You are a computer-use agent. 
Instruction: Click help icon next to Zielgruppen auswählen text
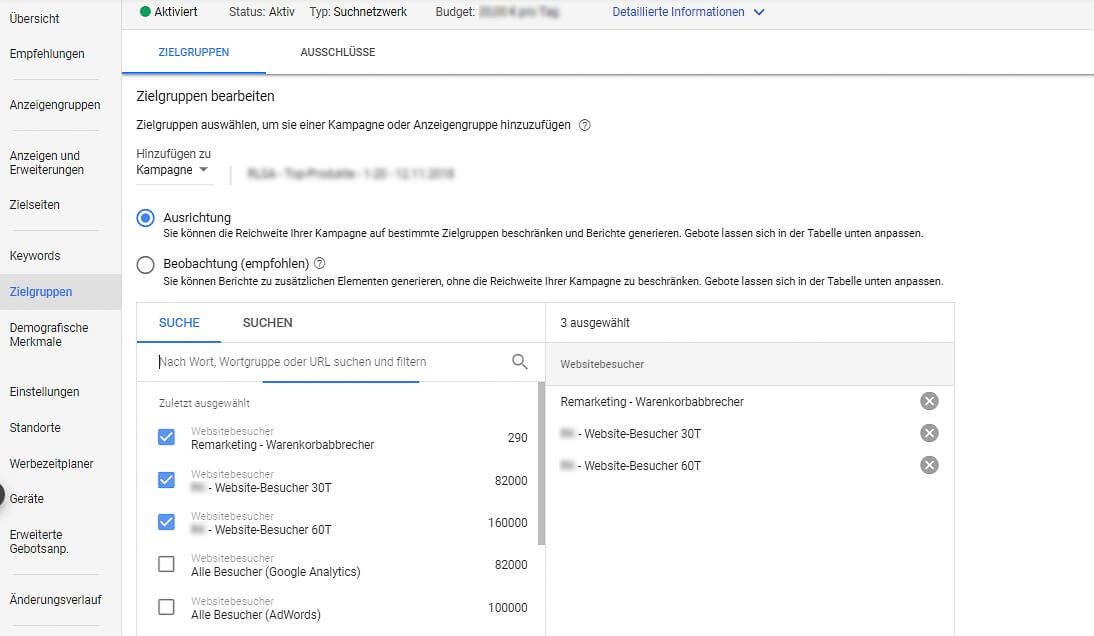pyautogui.click(x=585, y=126)
